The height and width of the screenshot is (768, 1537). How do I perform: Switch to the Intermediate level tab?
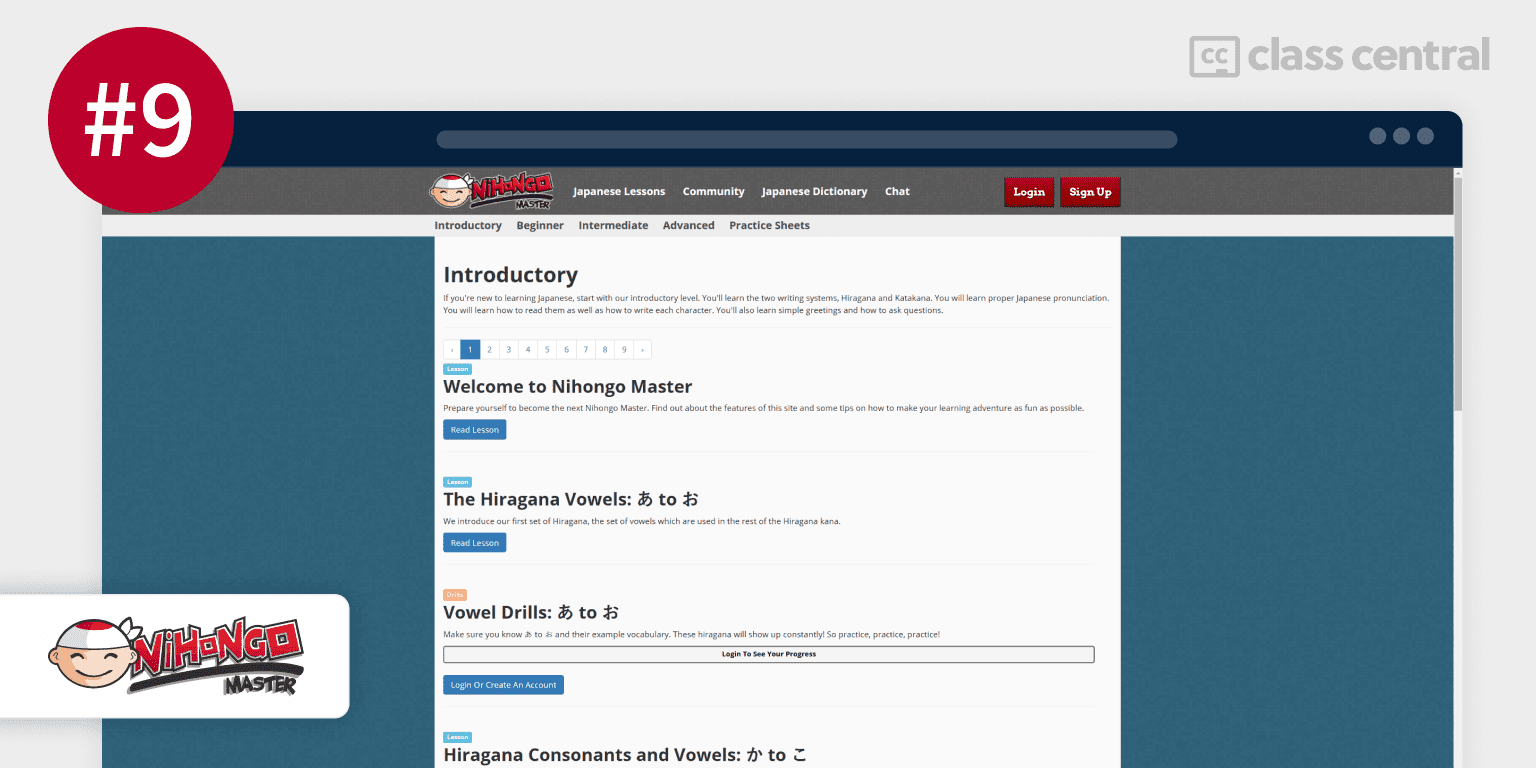coord(613,226)
